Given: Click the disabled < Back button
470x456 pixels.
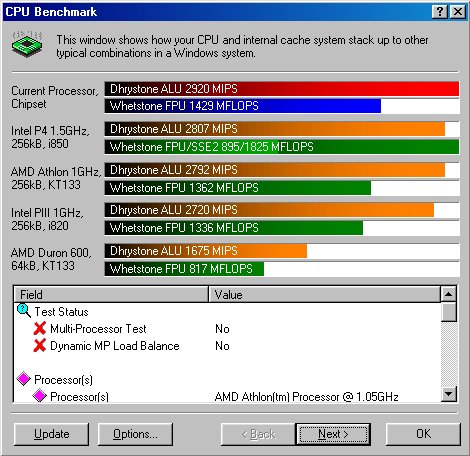Looking at the screenshot, I should [258, 434].
